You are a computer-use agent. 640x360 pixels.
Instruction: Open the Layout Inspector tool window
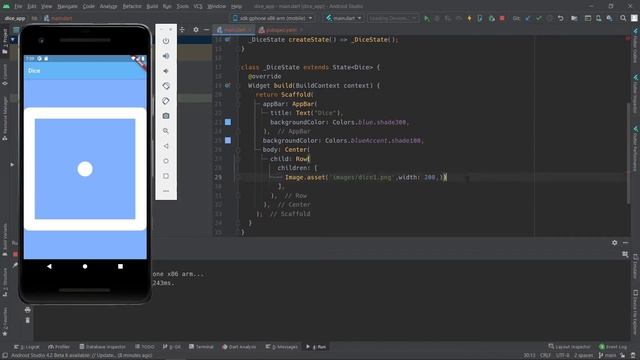point(569,347)
